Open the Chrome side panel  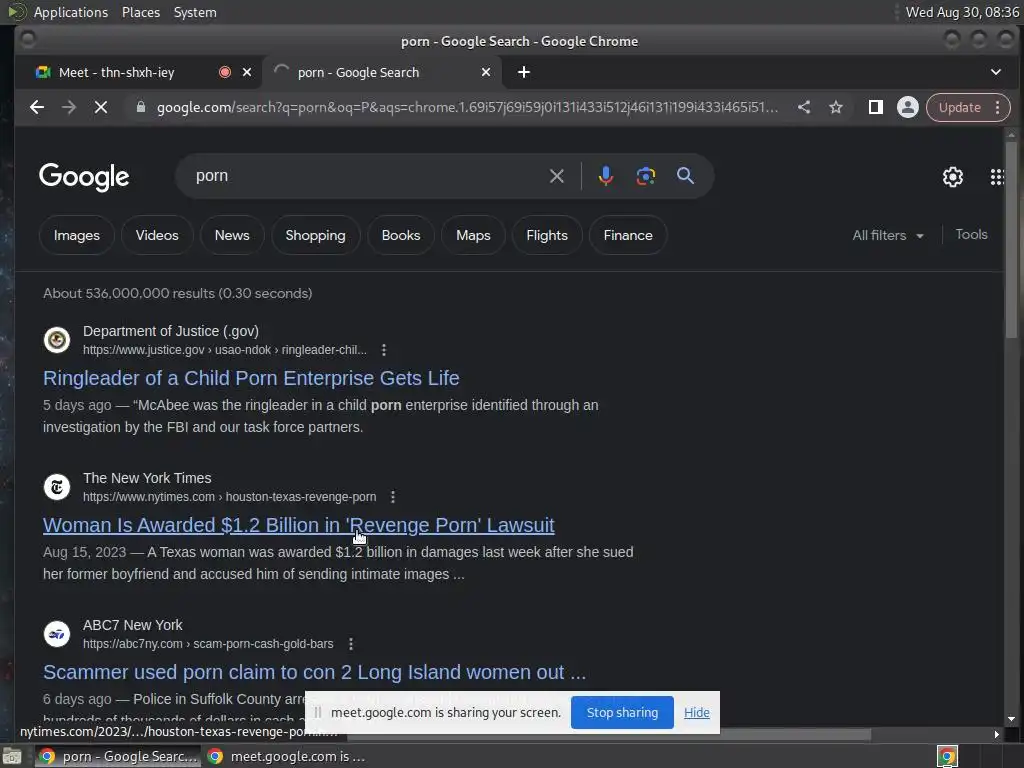(876, 107)
